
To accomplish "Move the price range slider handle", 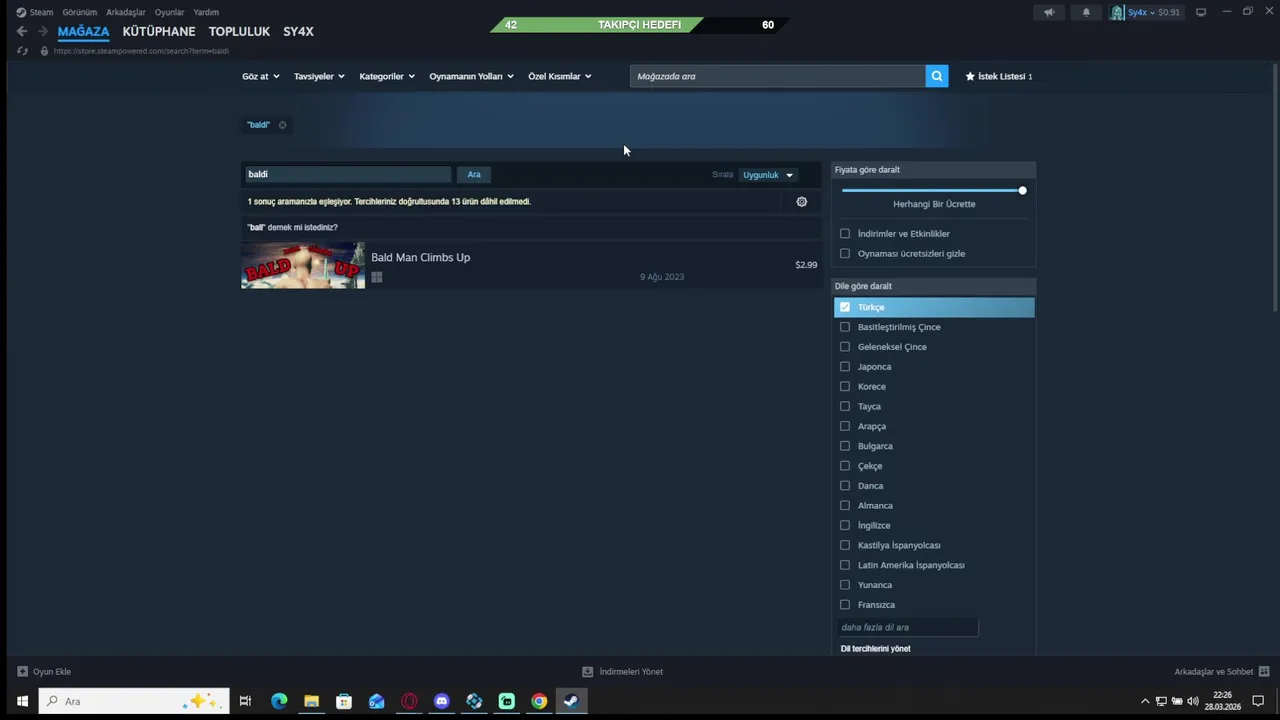I will (x=1022, y=190).
